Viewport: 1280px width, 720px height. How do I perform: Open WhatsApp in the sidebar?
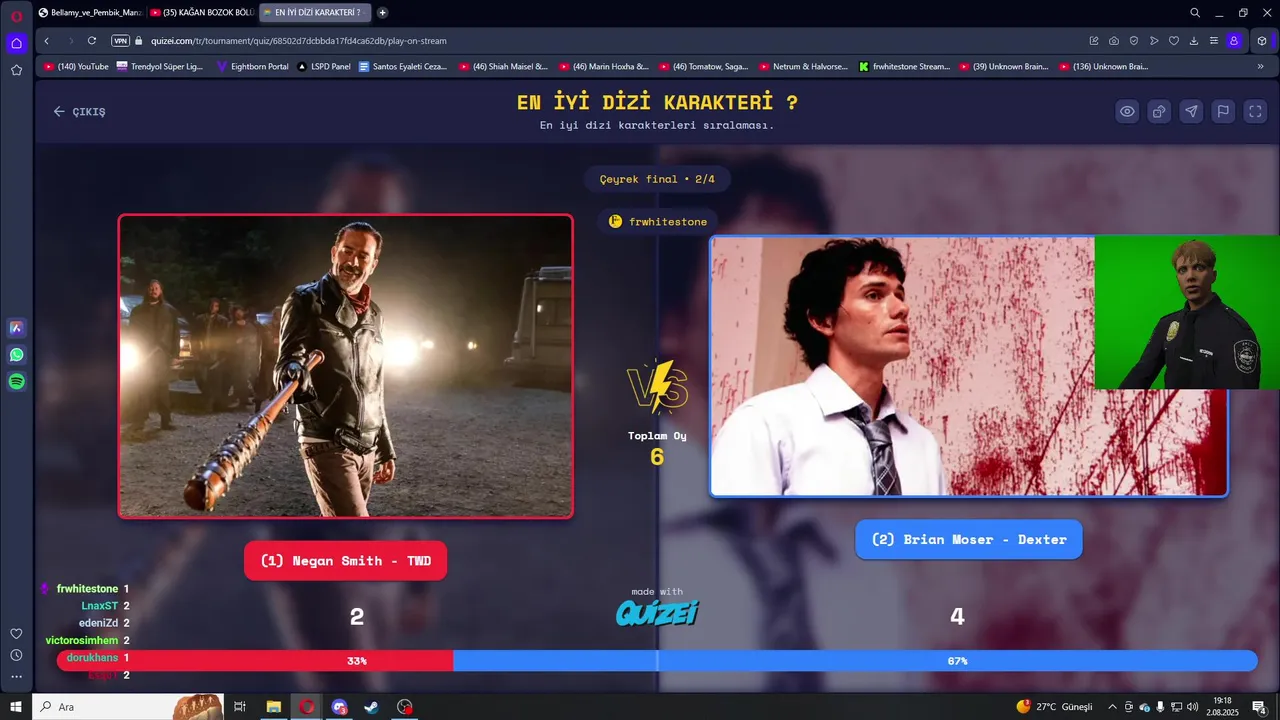pos(16,354)
